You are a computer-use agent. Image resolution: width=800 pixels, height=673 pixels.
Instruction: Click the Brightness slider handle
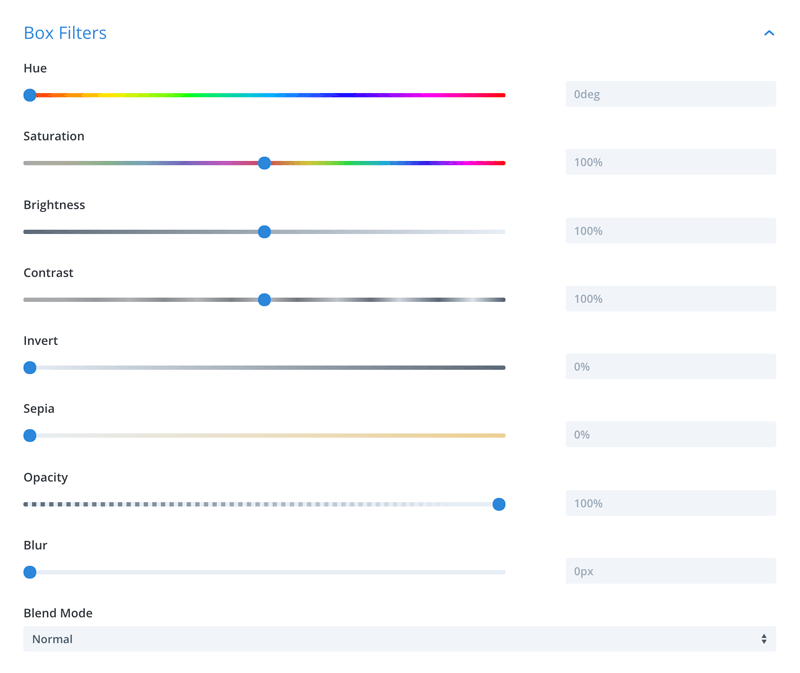pyautogui.click(x=264, y=232)
